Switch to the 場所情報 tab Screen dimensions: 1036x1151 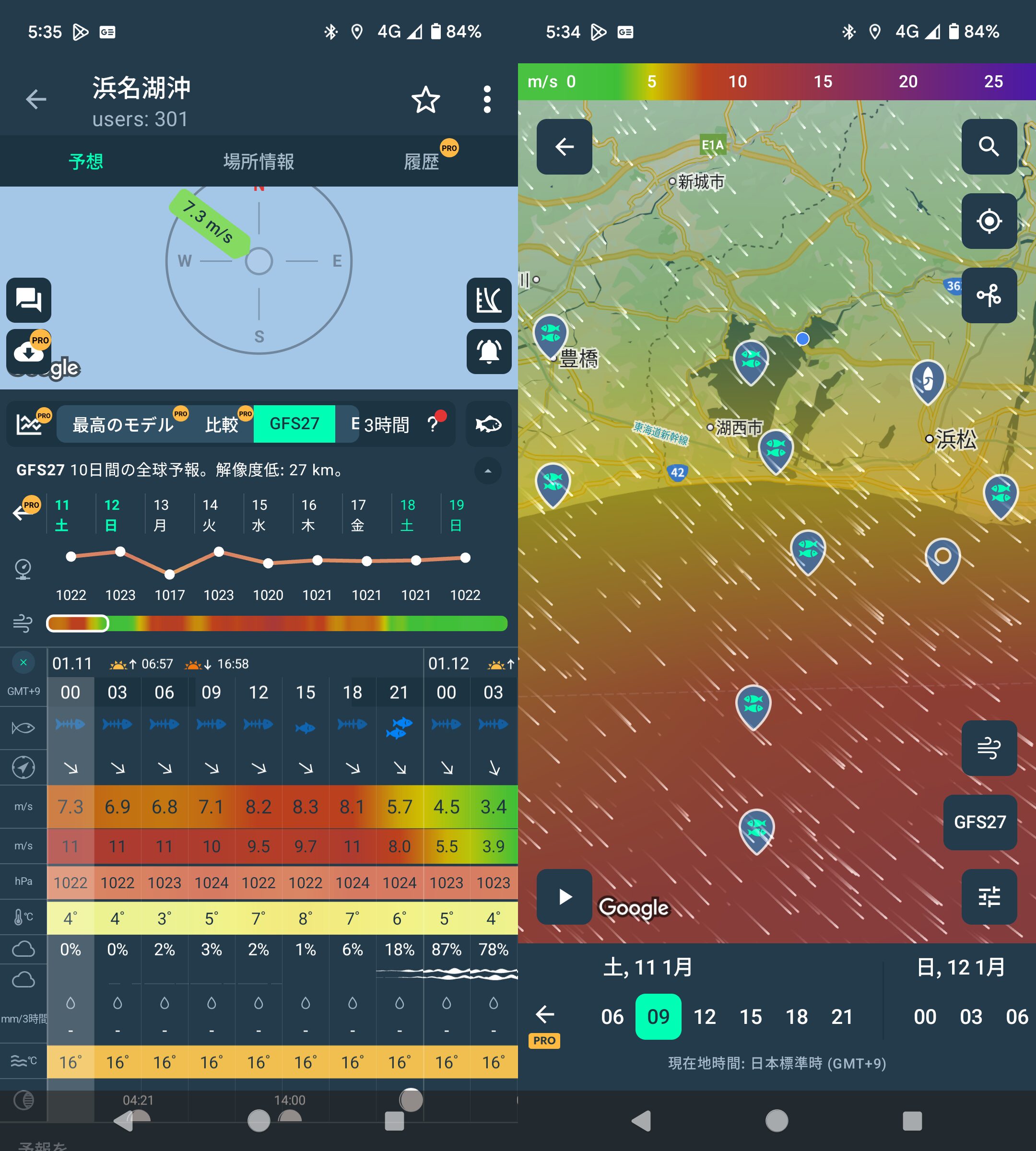point(258,162)
